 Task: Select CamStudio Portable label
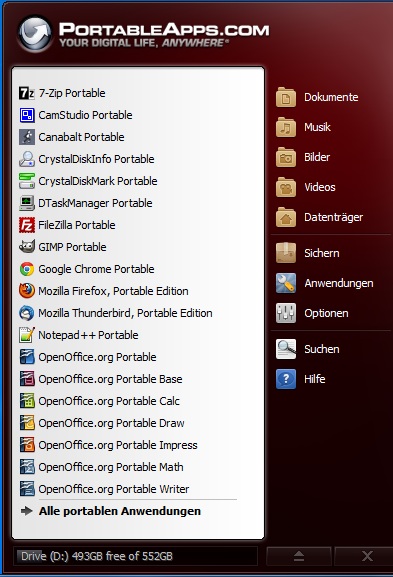[x=85, y=115]
